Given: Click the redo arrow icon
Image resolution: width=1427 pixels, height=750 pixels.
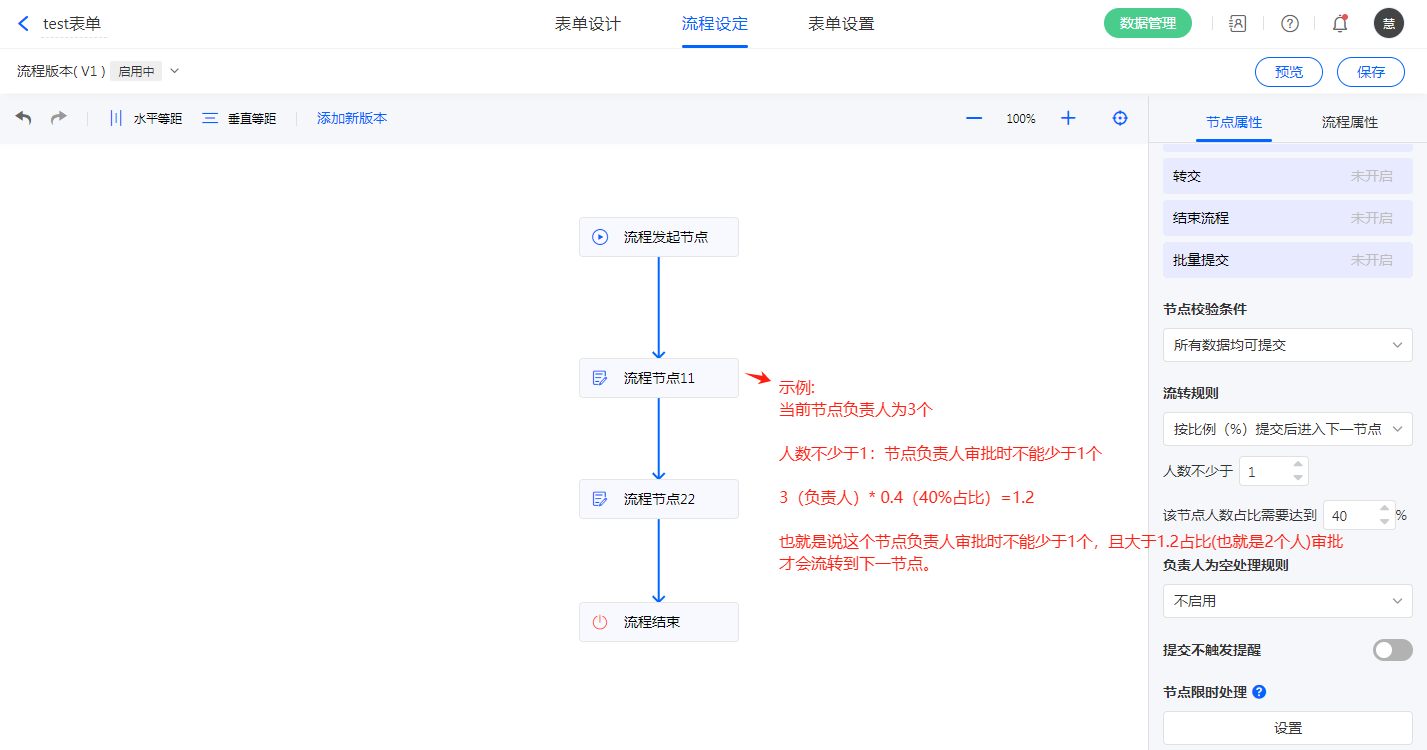Looking at the screenshot, I should [x=59, y=118].
